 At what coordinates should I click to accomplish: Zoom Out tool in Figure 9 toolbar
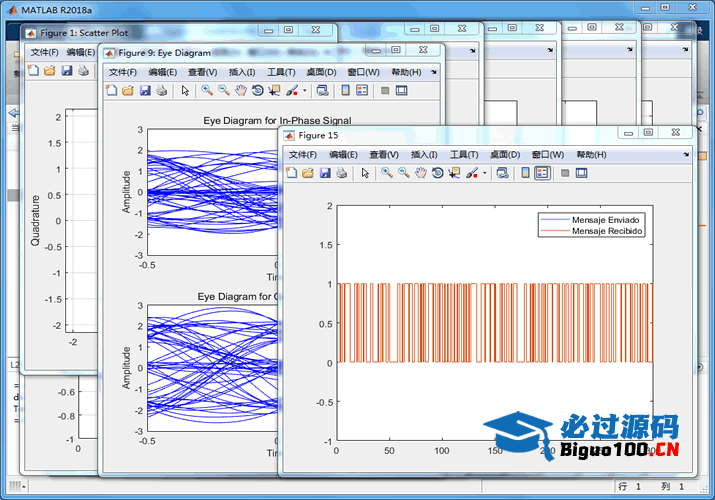click(x=223, y=91)
